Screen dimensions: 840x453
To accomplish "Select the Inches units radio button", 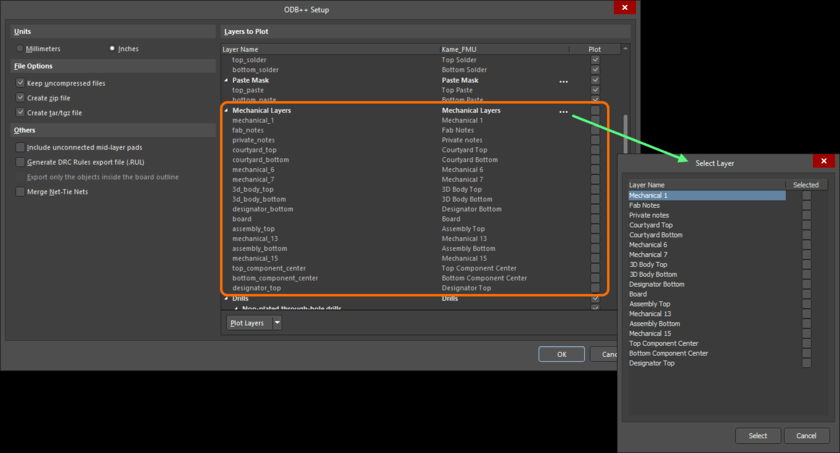I will [x=112, y=49].
